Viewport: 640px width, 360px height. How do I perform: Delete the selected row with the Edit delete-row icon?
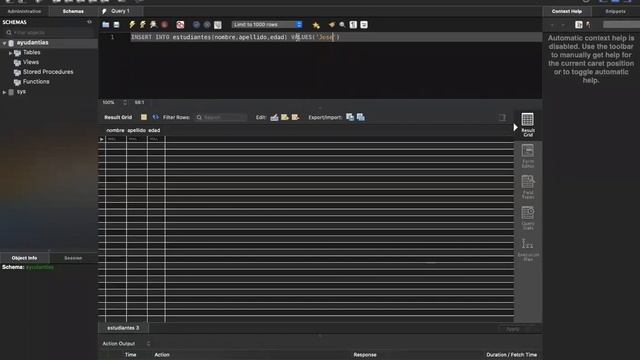point(295,117)
